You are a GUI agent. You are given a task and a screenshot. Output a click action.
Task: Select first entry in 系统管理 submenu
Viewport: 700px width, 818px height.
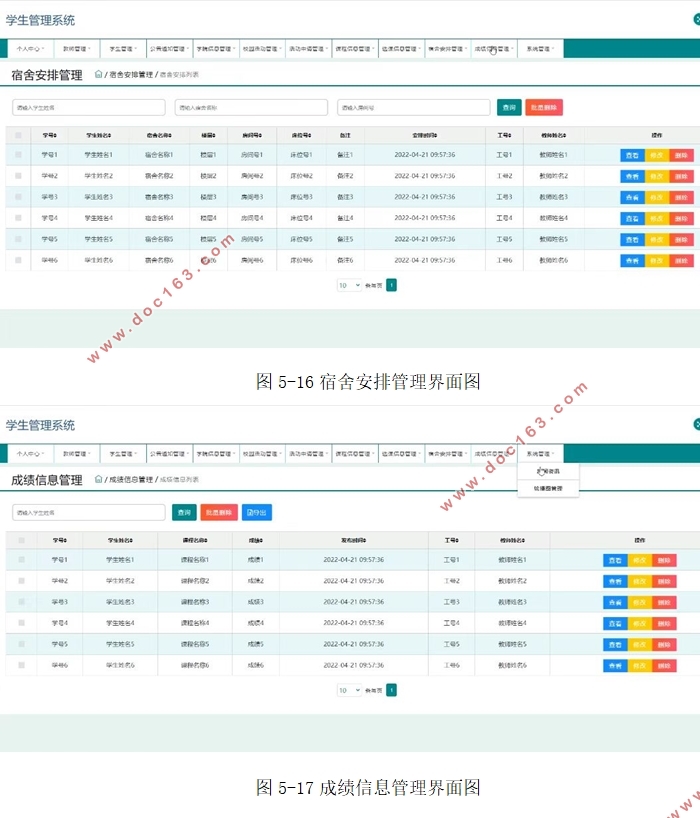click(x=548, y=471)
